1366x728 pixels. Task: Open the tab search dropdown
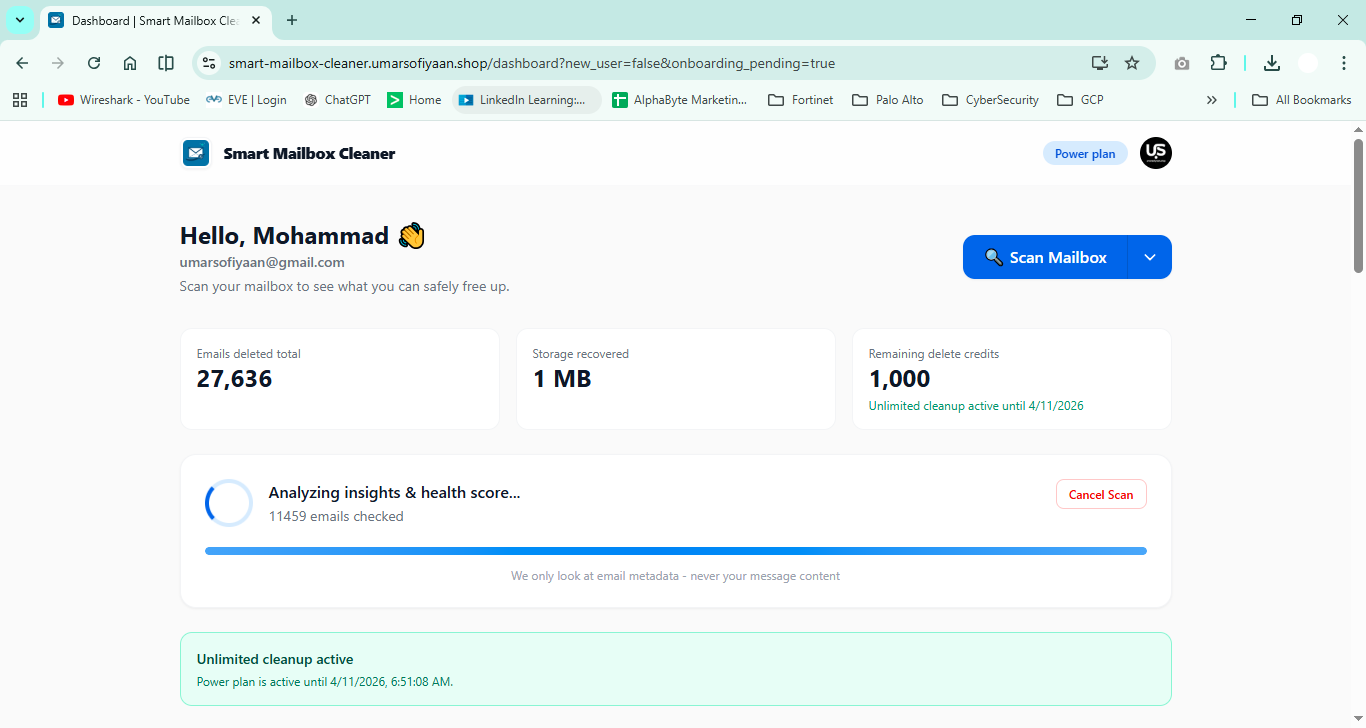click(x=20, y=20)
